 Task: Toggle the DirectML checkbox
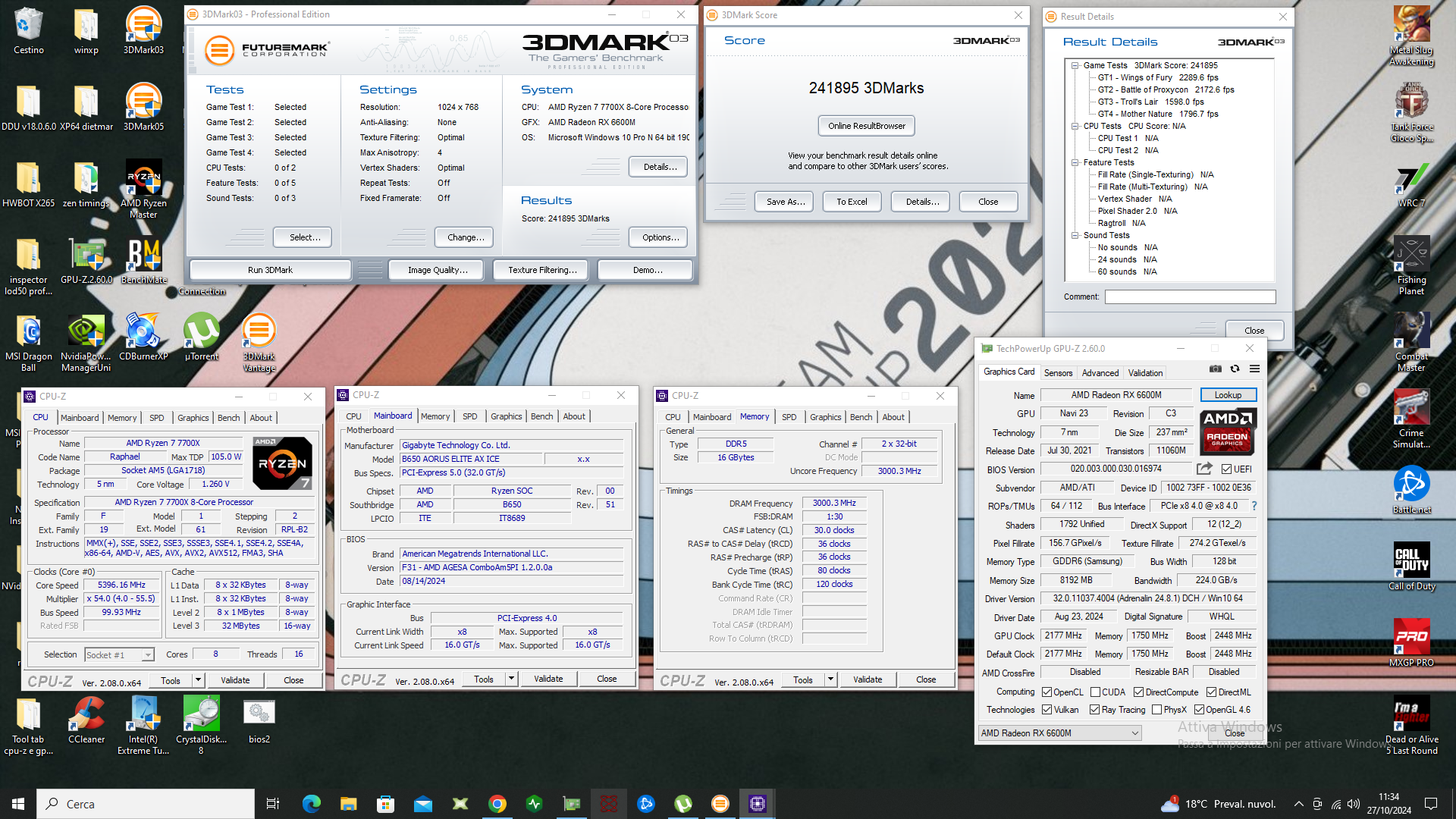1211,692
